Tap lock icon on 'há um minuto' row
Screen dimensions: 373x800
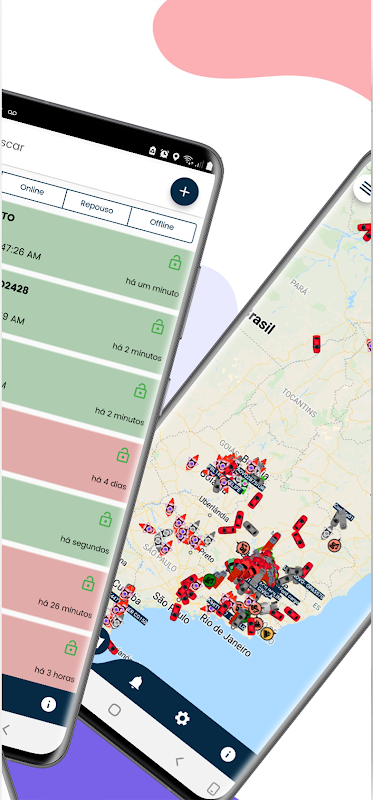coord(175,262)
